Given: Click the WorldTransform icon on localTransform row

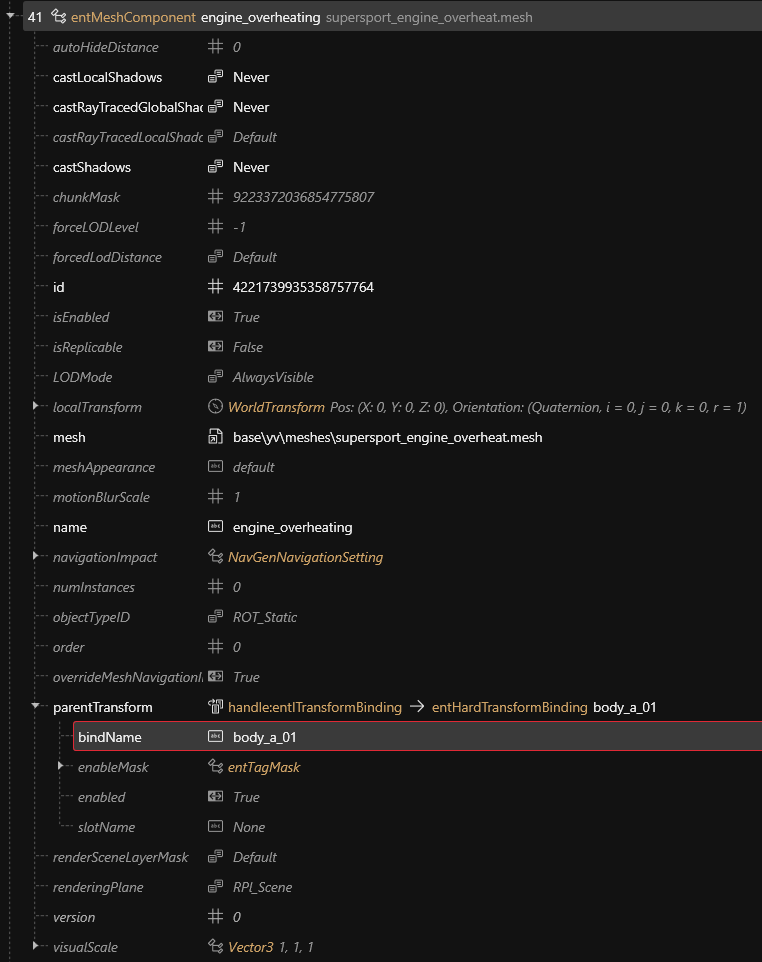Looking at the screenshot, I should pyautogui.click(x=215, y=407).
